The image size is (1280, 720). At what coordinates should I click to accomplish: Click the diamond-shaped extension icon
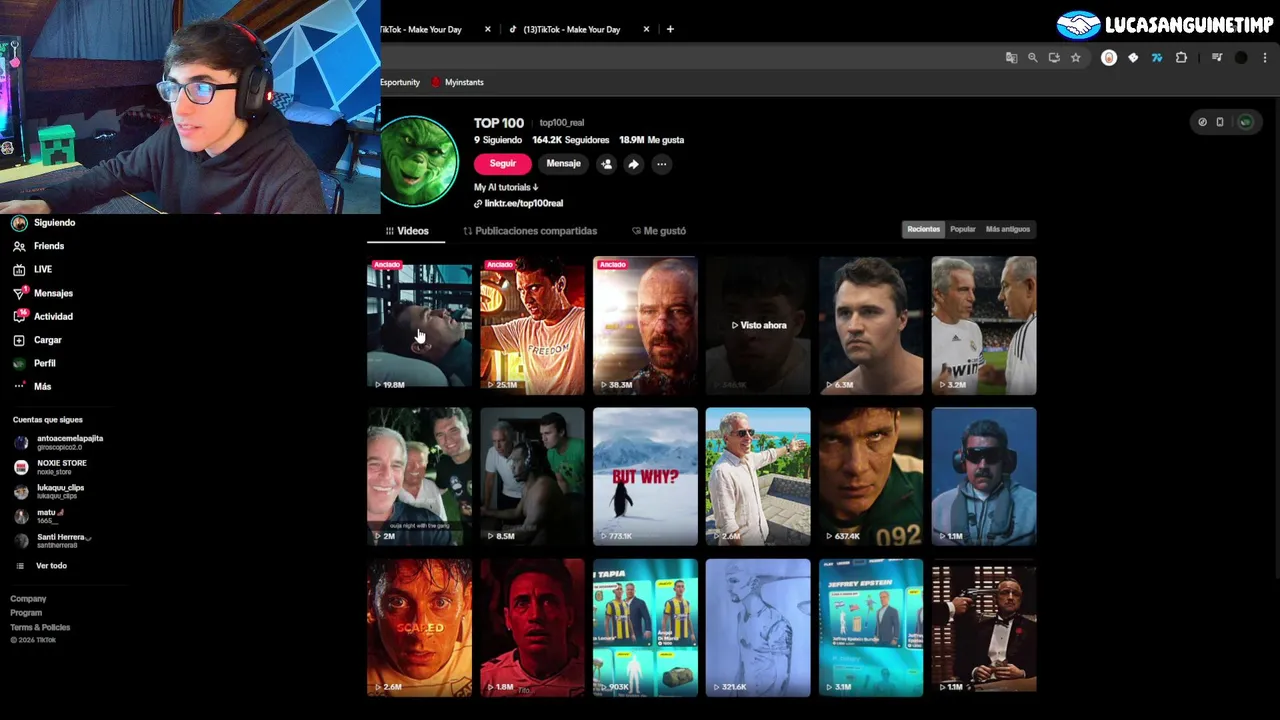(x=1133, y=58)
